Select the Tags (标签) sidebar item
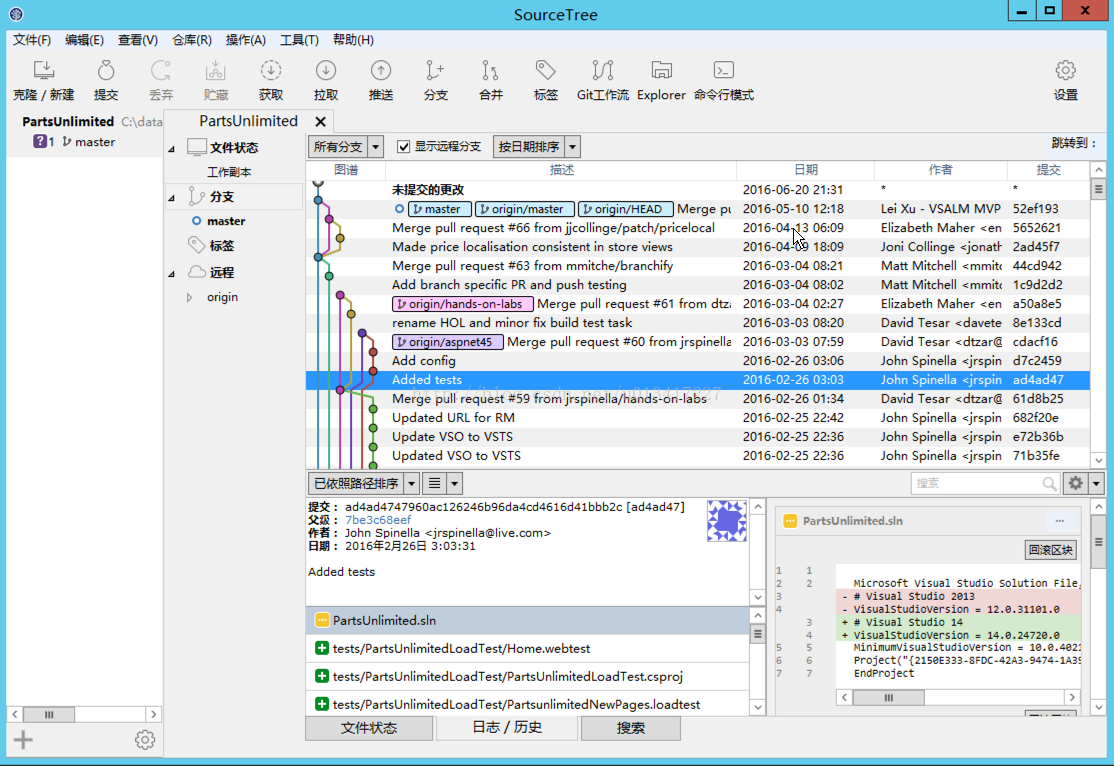Screen dimensions: 1114x766 click(221, 246)
